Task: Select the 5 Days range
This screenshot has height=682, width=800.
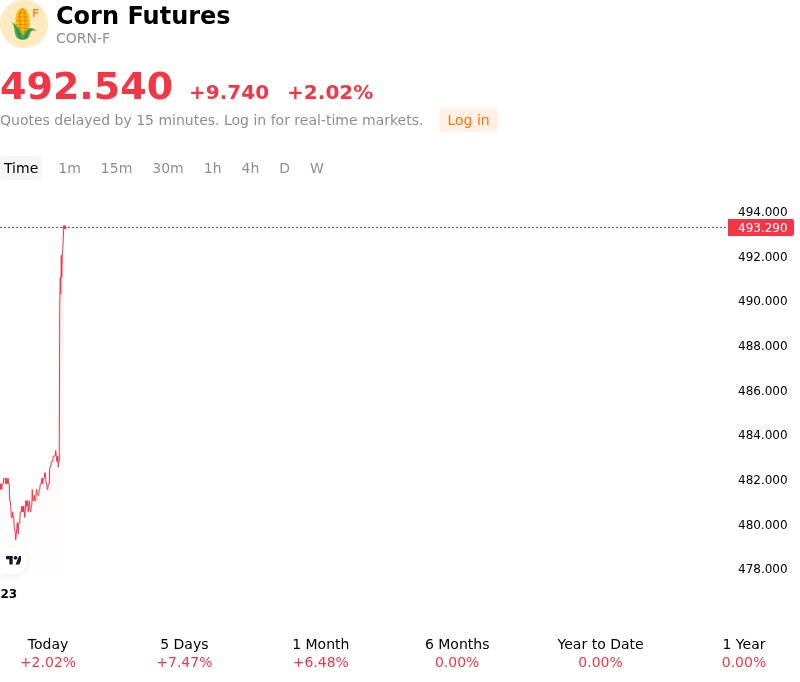Action: 185,653
